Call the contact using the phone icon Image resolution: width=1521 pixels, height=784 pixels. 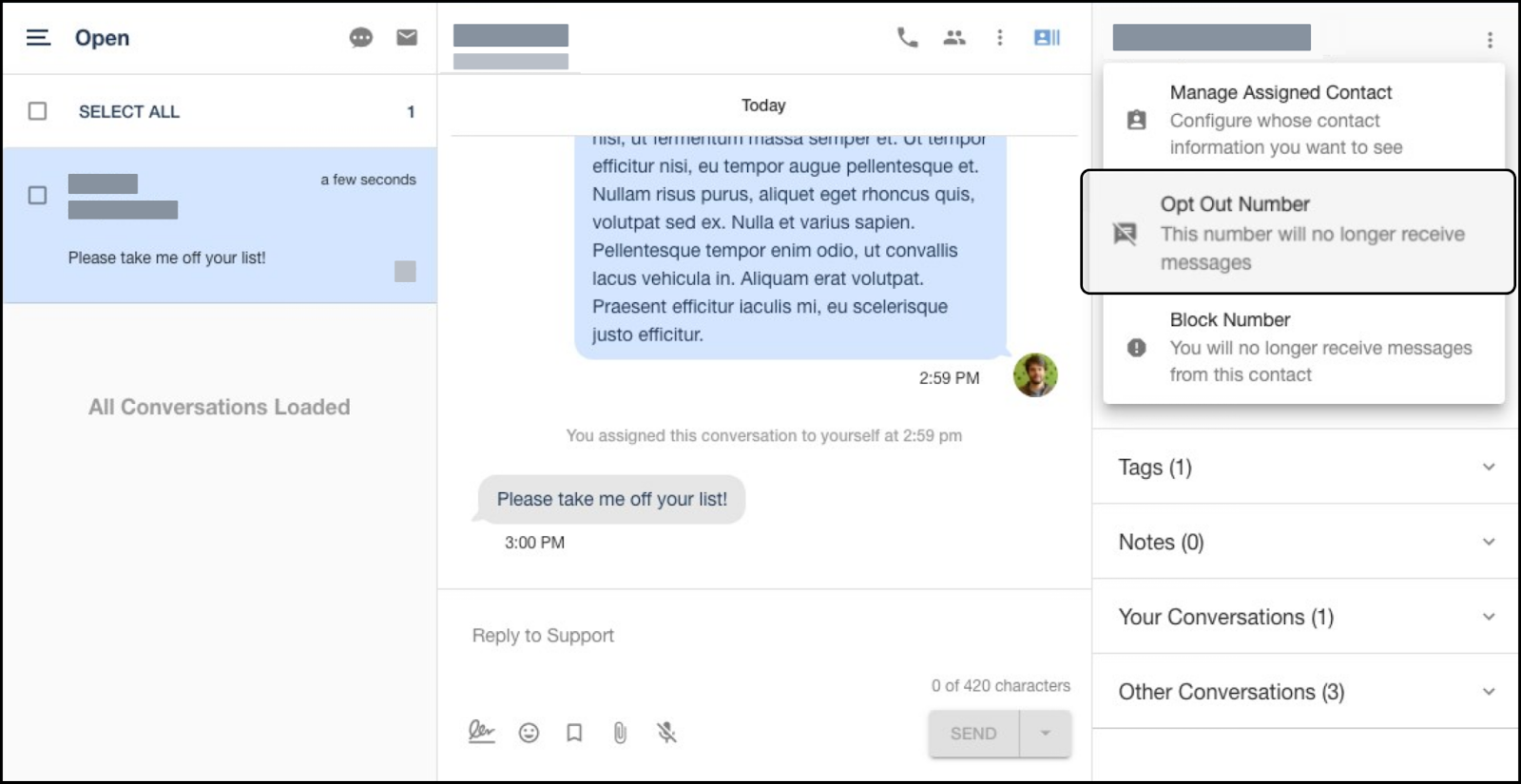[x=906, y=37]
